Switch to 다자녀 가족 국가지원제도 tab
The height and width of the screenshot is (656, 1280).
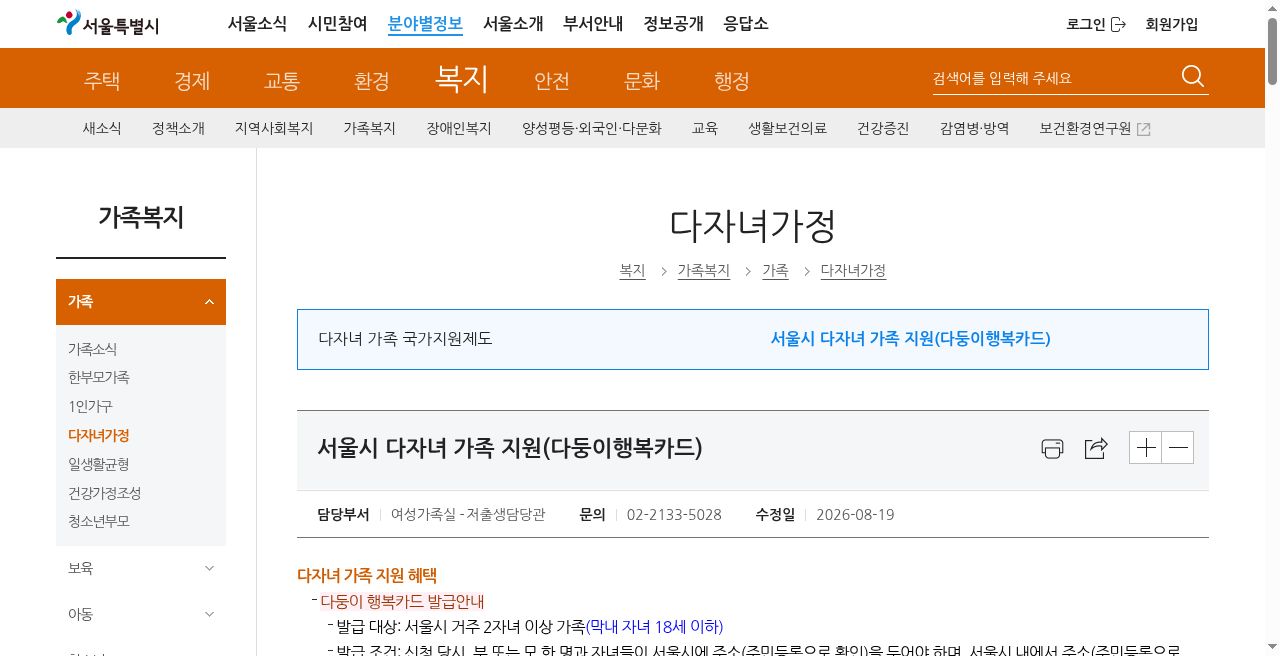tap(405, 339)
